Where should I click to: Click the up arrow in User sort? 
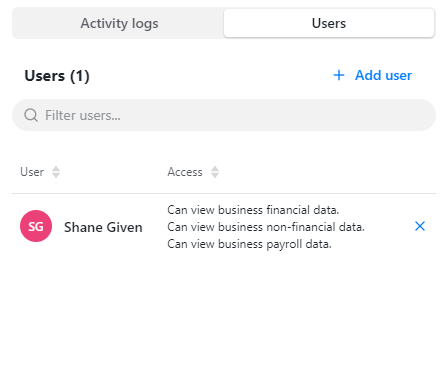[x=56, y=169]
